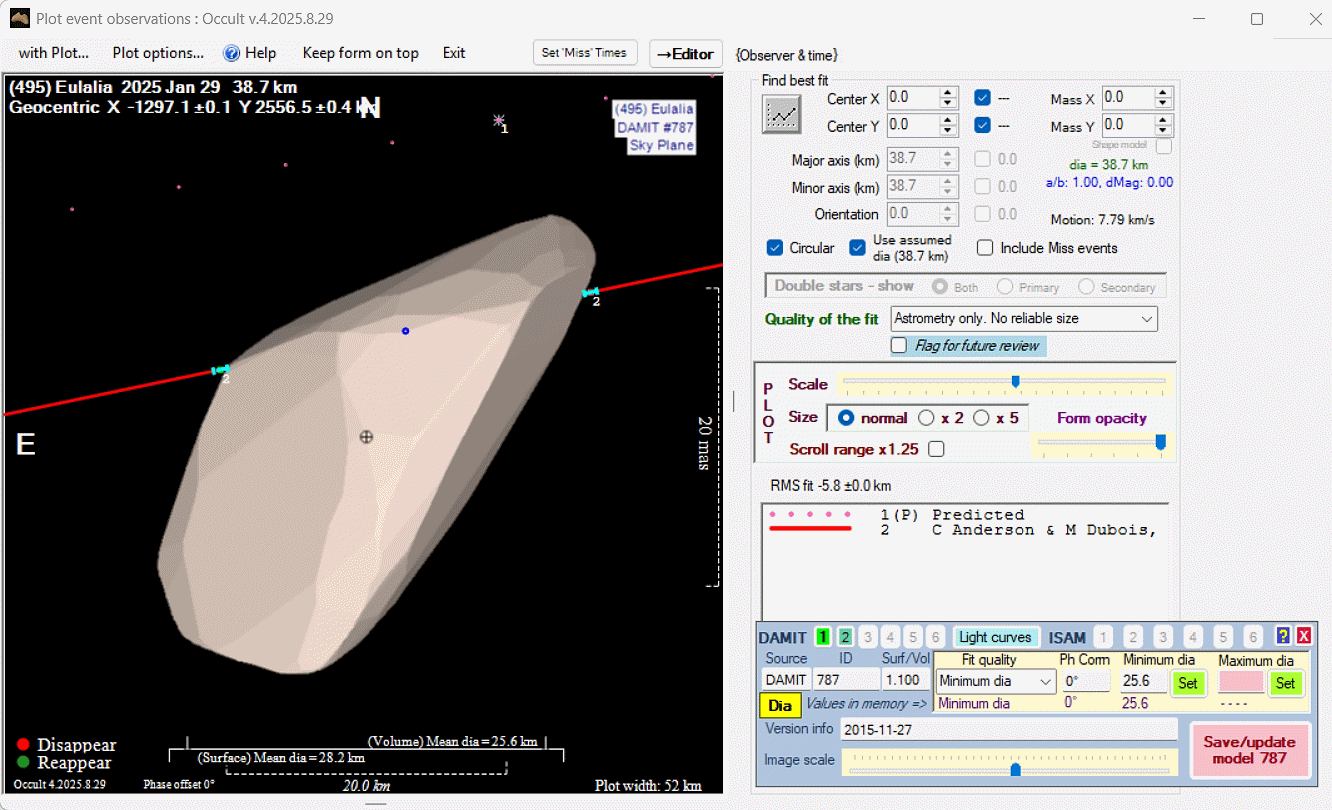Check Flag for future review

coord(899,346)
